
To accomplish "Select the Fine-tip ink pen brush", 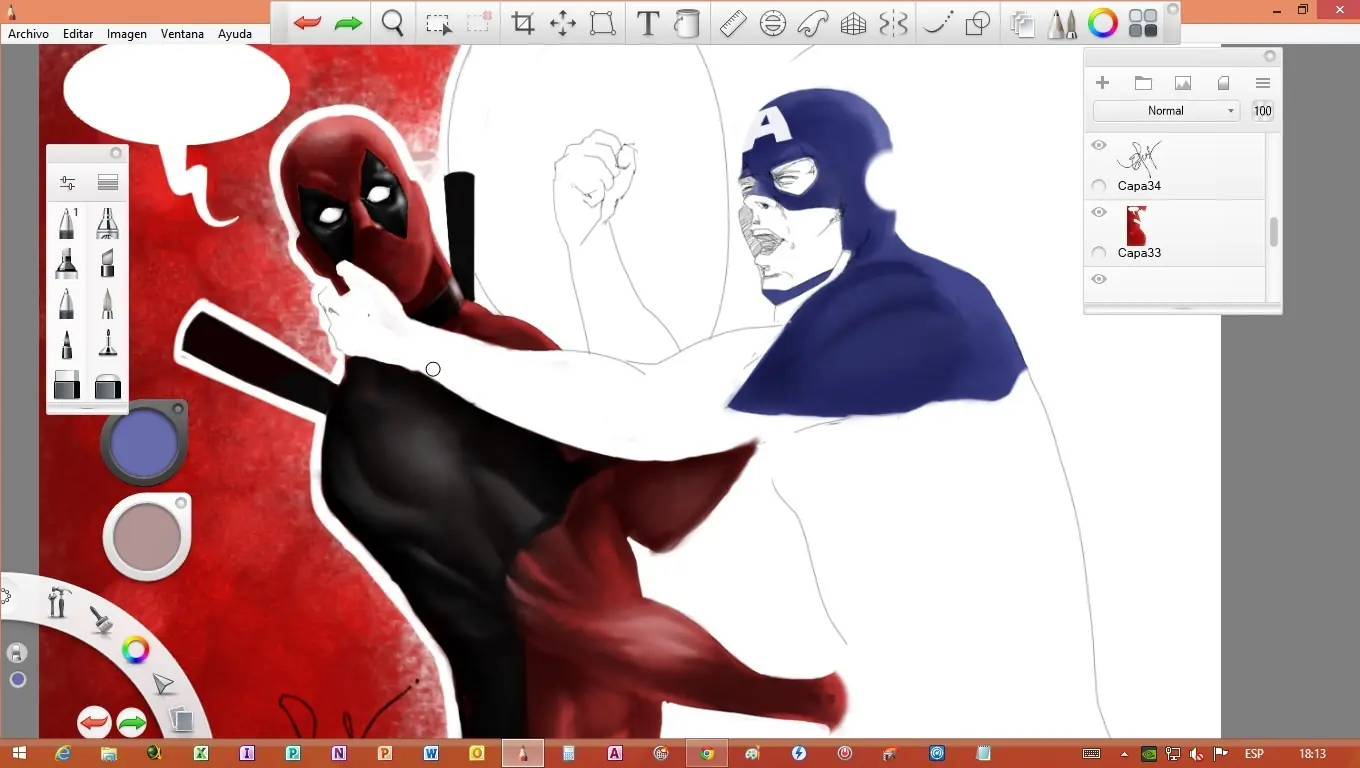I will [67, 344].
